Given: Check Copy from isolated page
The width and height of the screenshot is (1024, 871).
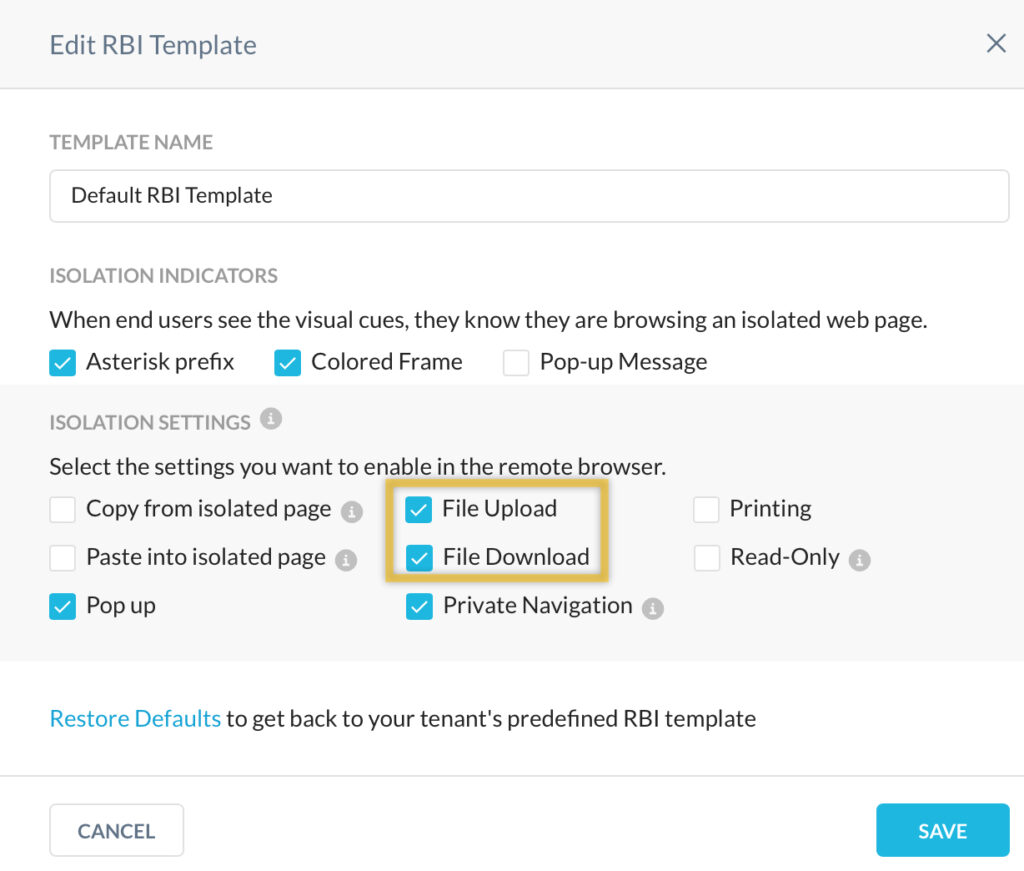Looking at the screenshot, I should click(x=62, y=510).
